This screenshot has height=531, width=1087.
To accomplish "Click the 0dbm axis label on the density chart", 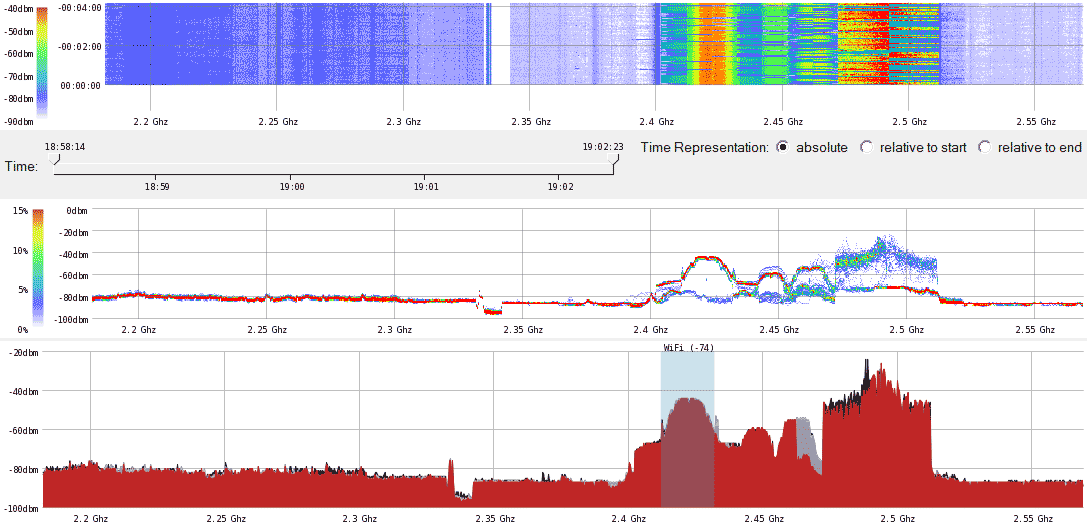I will (75, 210).
